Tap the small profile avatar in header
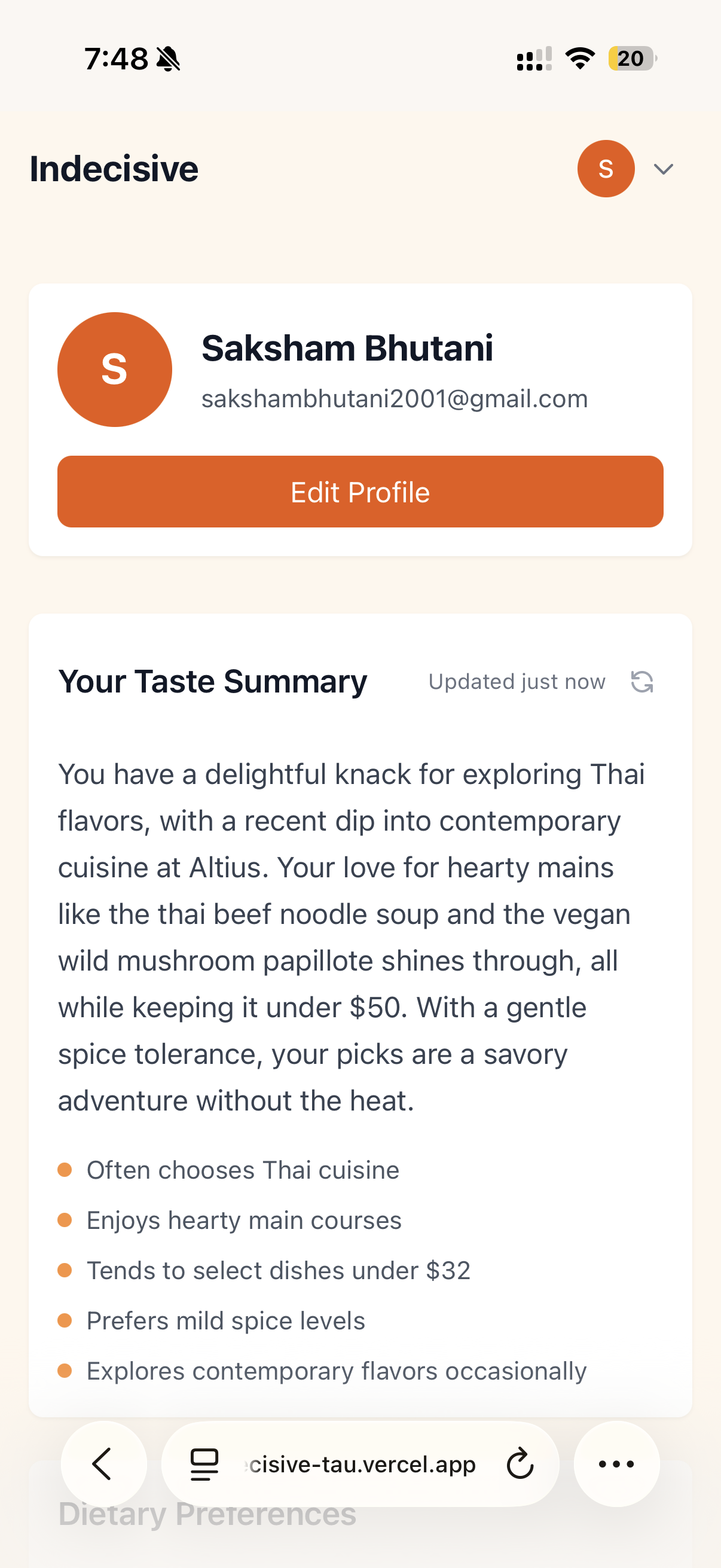Viewport: 721px width, 1568px height. click(606, 169)
